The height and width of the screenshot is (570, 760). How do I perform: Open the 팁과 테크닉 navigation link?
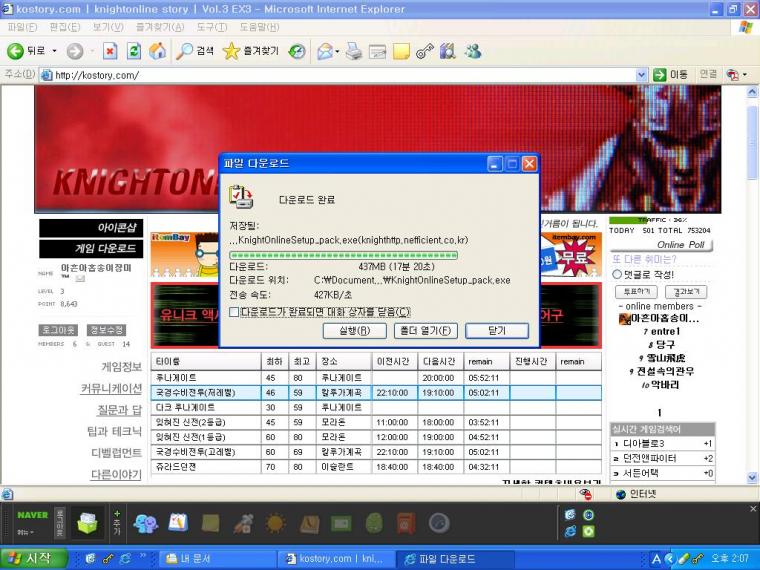point(114,431)
